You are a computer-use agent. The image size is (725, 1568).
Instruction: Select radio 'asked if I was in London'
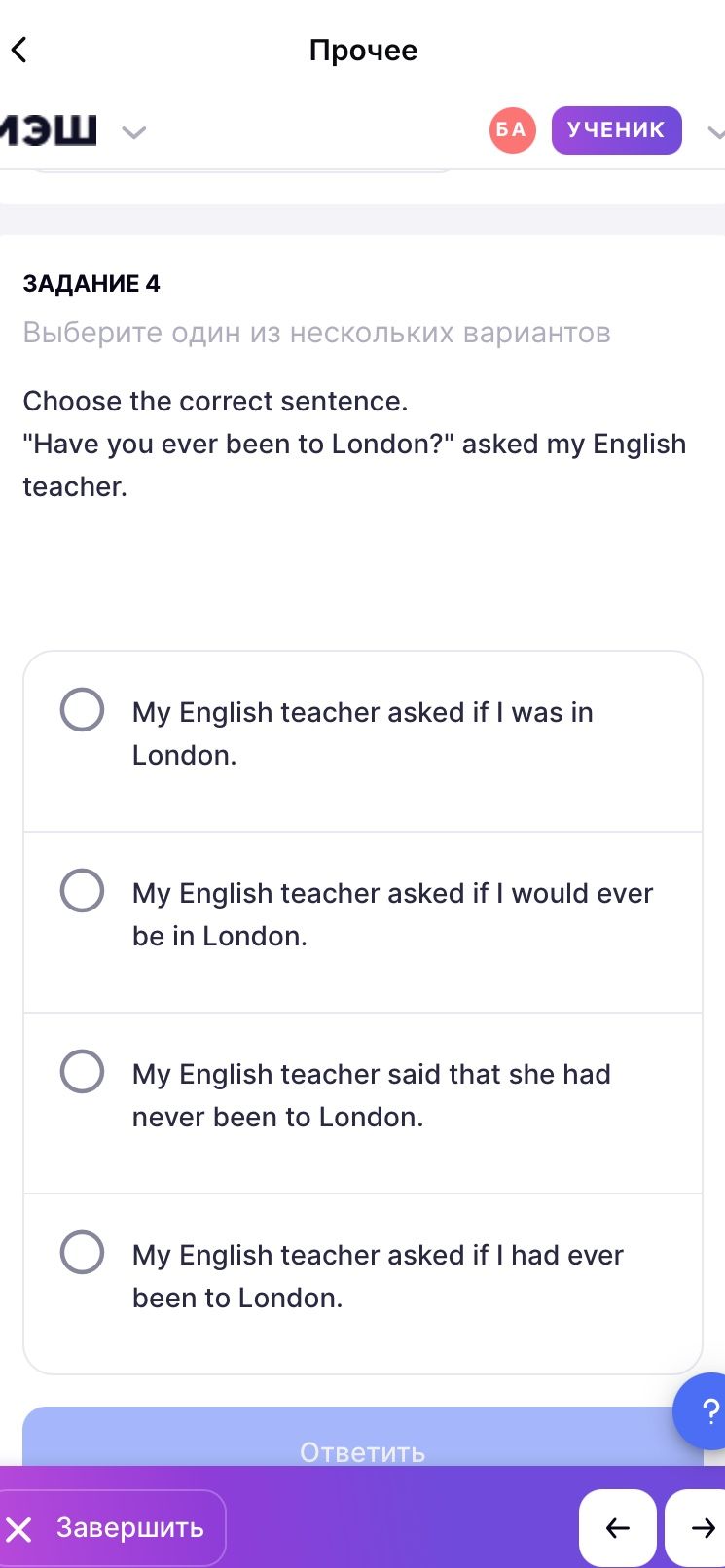(x=82, y=709)
